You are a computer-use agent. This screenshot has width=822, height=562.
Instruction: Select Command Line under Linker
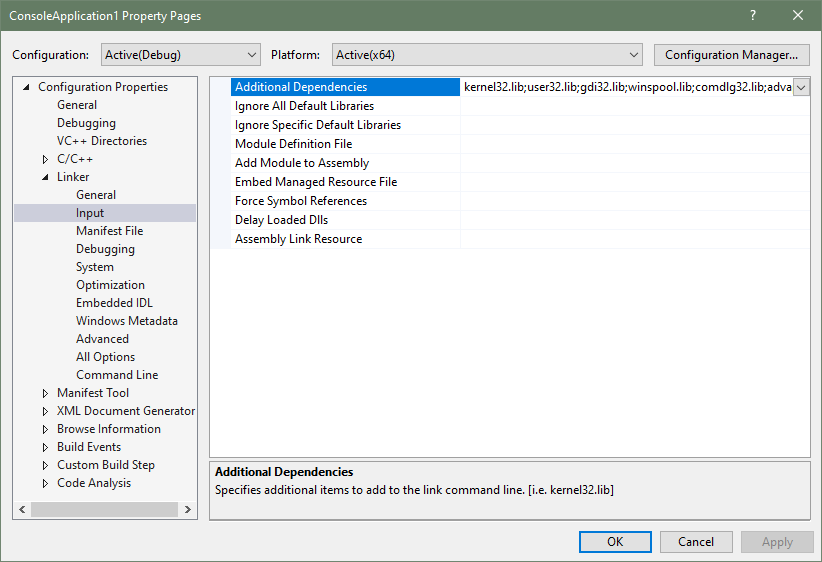117,375
